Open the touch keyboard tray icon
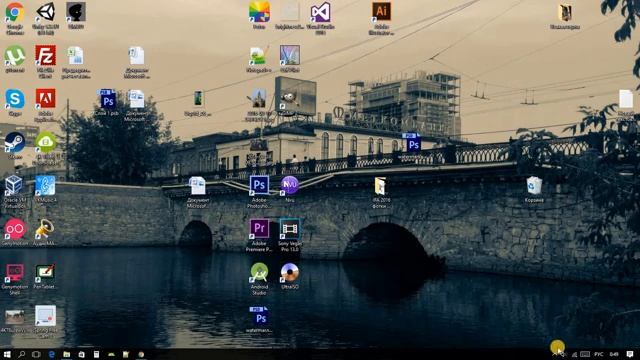Screen dimensions: 640x360 [585, 354]
